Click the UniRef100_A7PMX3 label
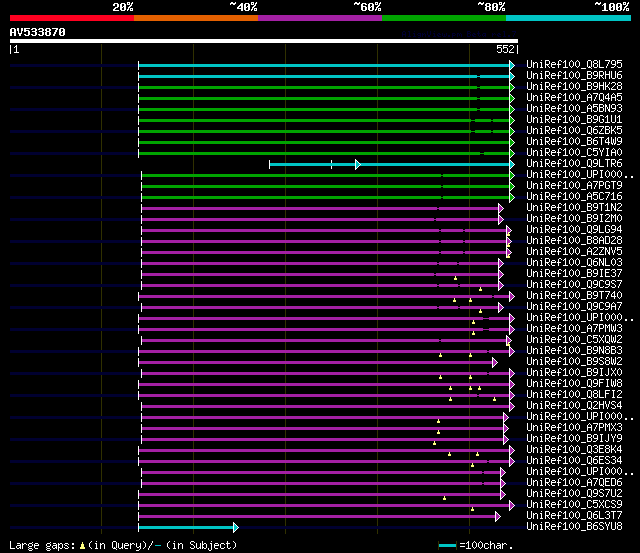640x553 pixels. [574, 428]
